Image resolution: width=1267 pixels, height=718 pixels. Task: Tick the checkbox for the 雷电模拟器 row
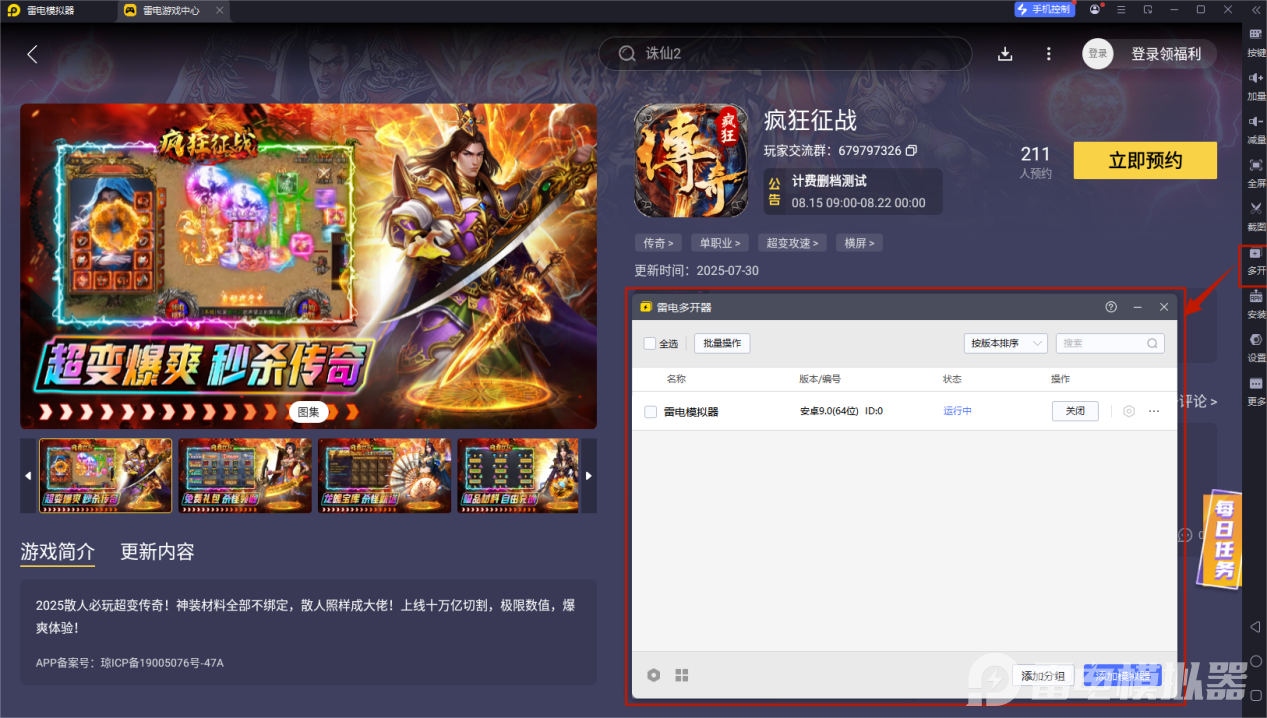click(650, 411)
